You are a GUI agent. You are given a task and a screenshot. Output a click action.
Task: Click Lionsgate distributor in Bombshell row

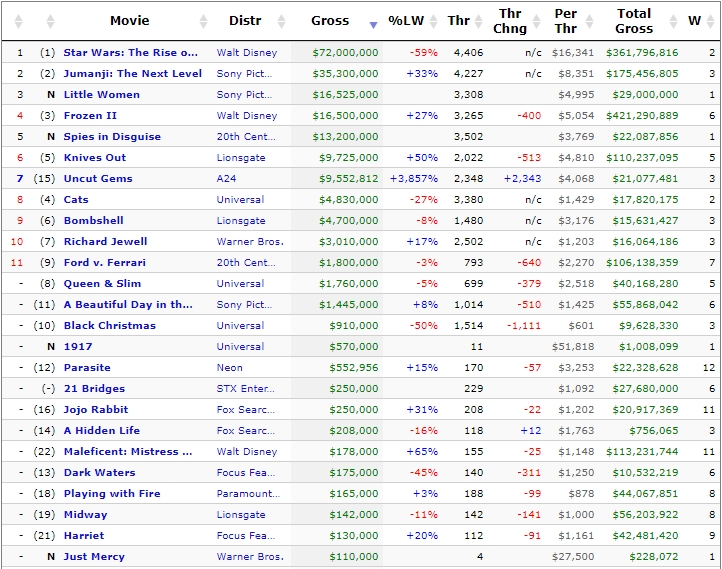(x=241, y=221)
